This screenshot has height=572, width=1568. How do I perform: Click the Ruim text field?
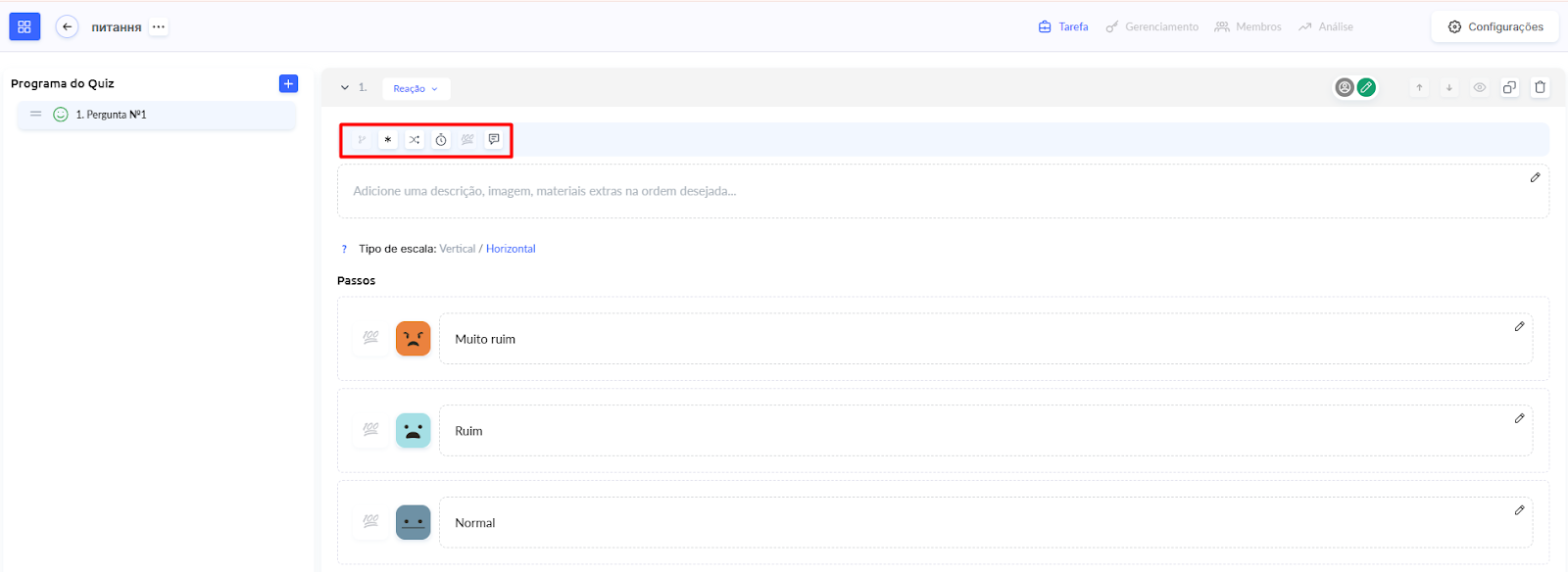[986, 431]
